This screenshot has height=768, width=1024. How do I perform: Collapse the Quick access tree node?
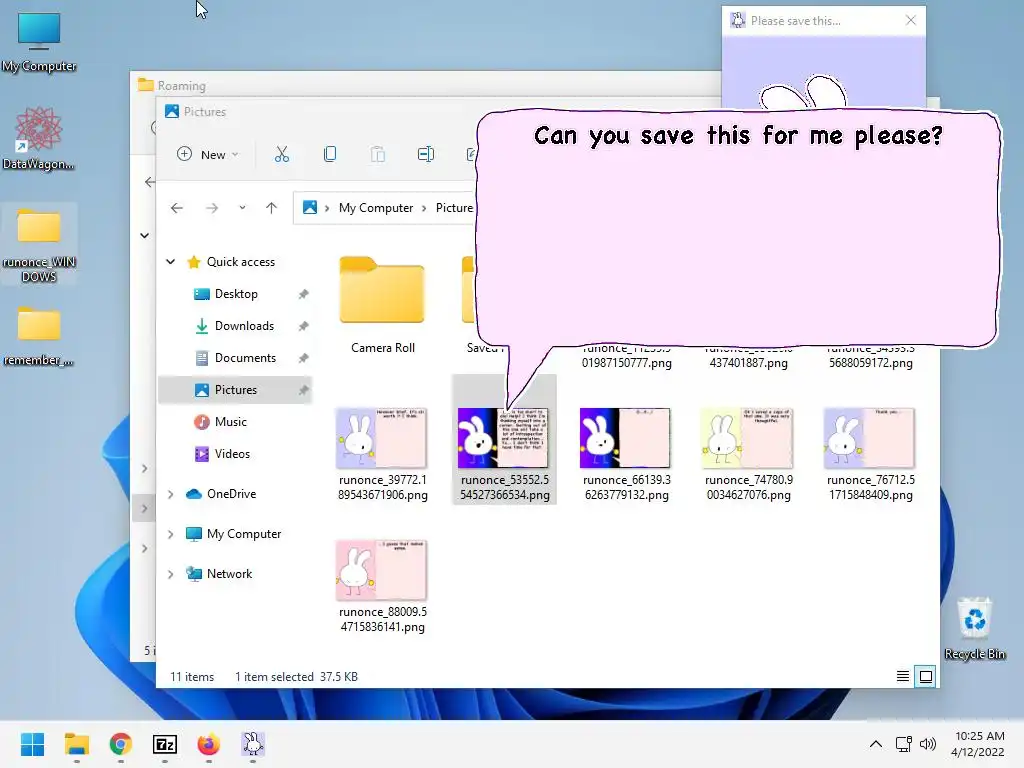pos(170,262)
